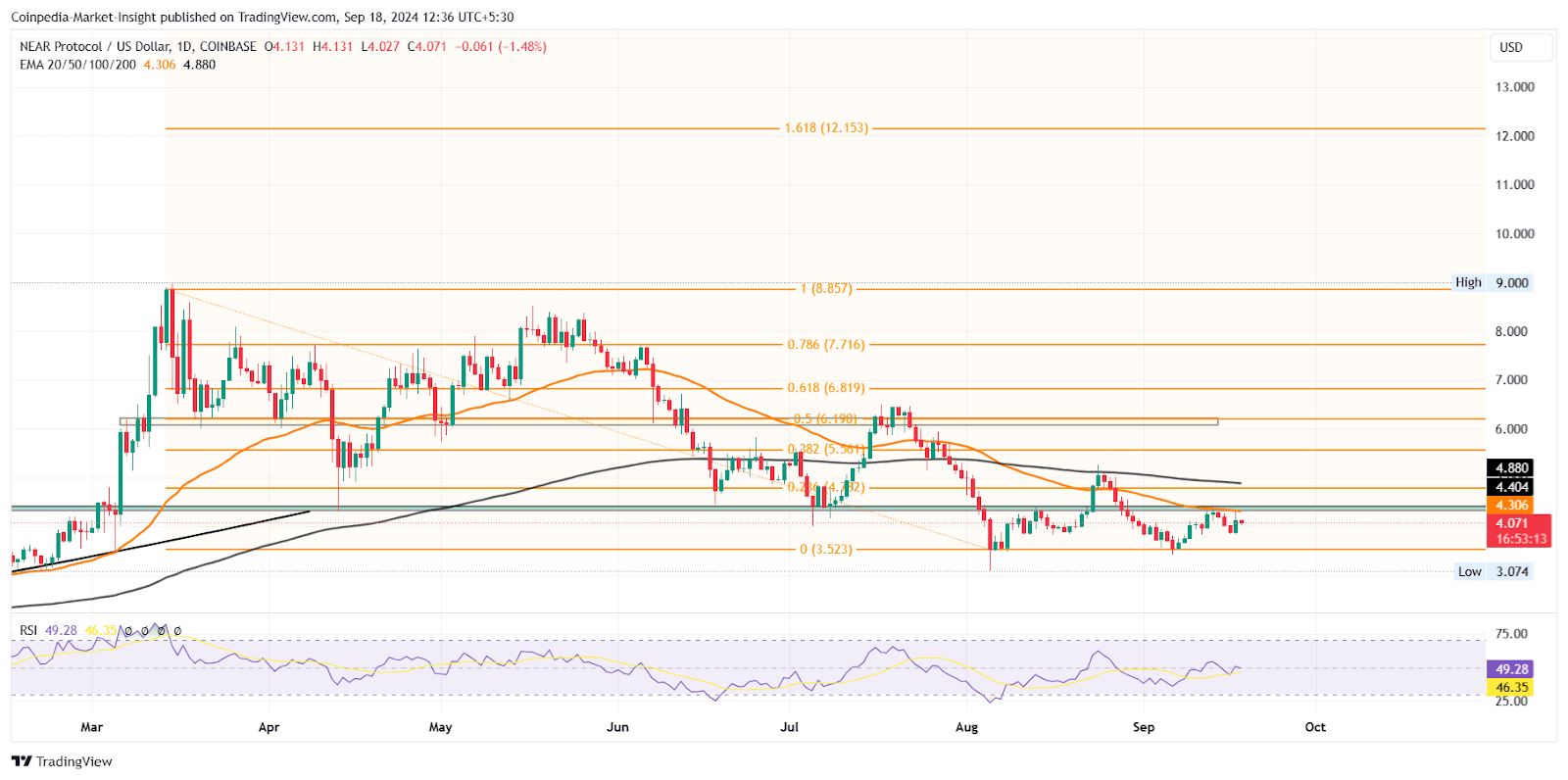Viewport: 1568px width, 780px height.
Task: Select the yellow 46.35 RSI value tag
Action: point(1510,688)
